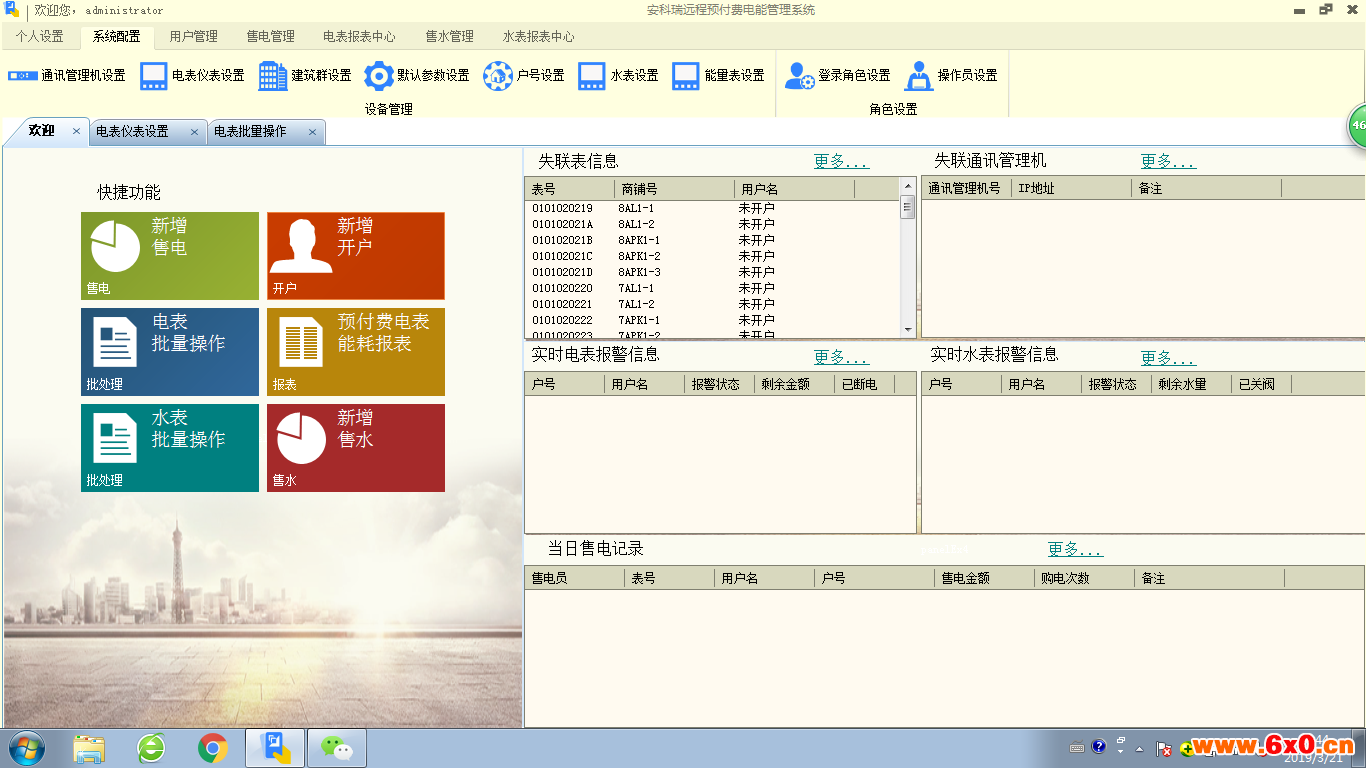Click 通讯管理机号 column header
Image resolution: width=1366 pixels, height=768 pixels.
[966, 188]
